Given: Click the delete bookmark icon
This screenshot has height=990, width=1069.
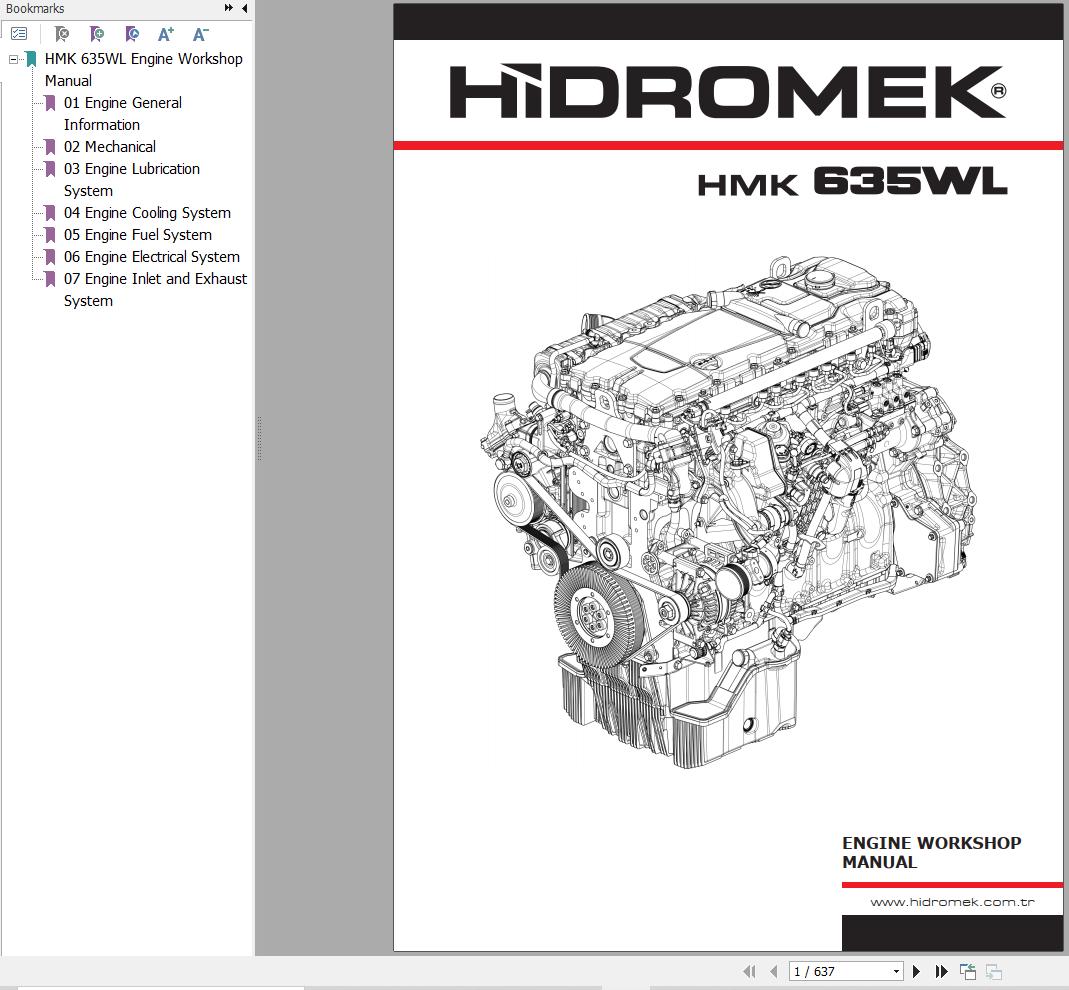Looking at the screenshot, I should (x=62, y=34).
